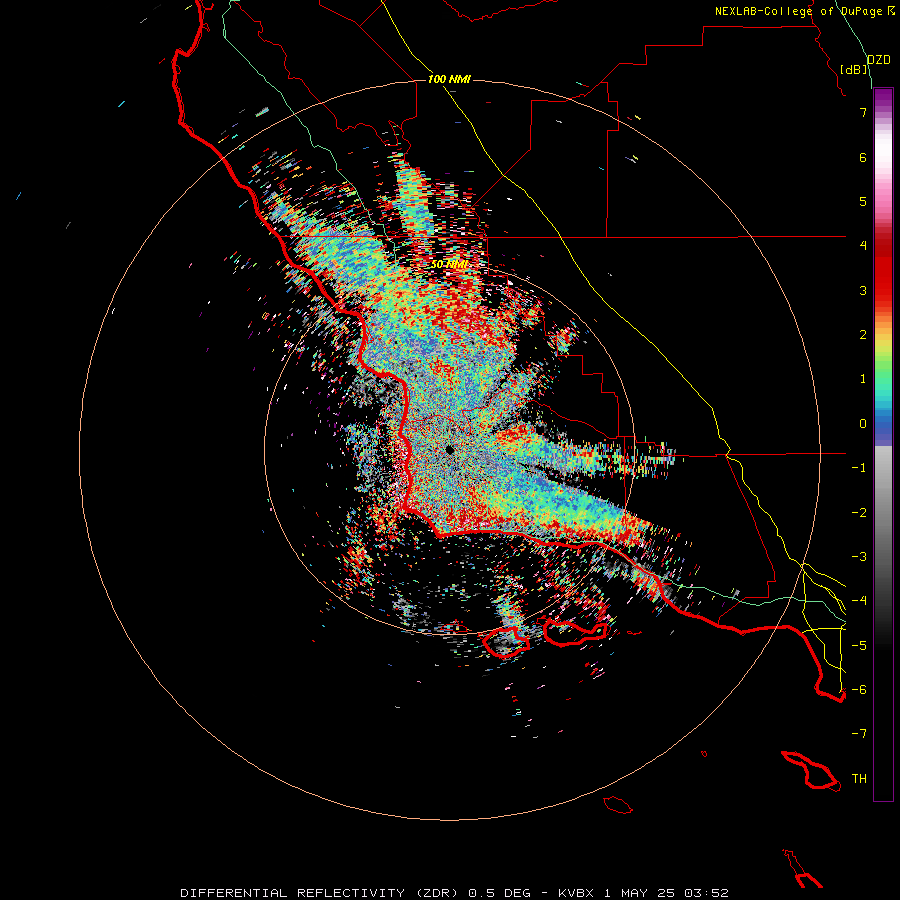900x900 pixels.
Task: Click the TH threshold label in legend
Action: (859, 779)
